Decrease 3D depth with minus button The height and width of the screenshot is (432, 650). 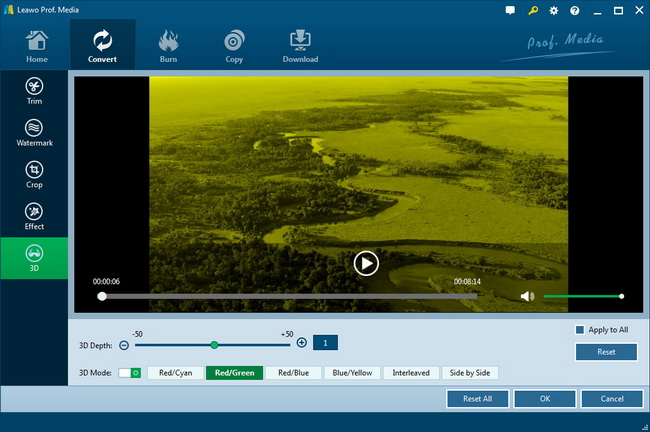(x=124, y=344)
